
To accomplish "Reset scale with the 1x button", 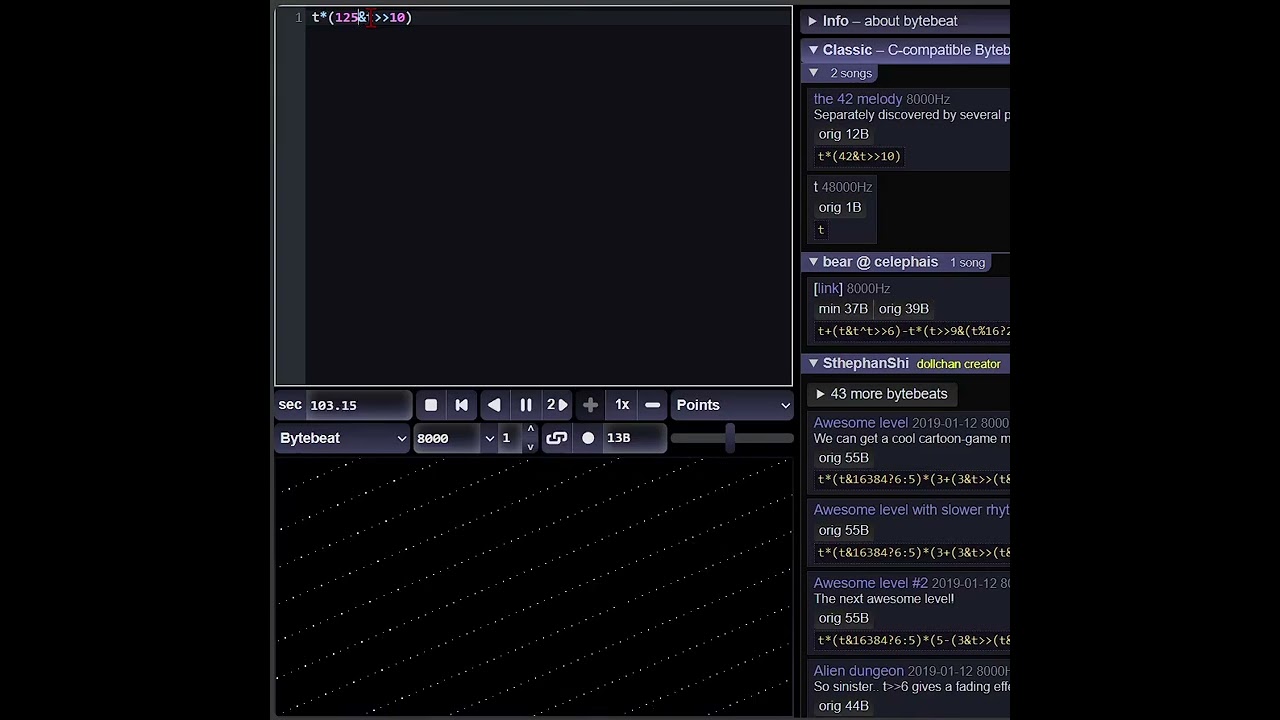I will coord(622,405).
